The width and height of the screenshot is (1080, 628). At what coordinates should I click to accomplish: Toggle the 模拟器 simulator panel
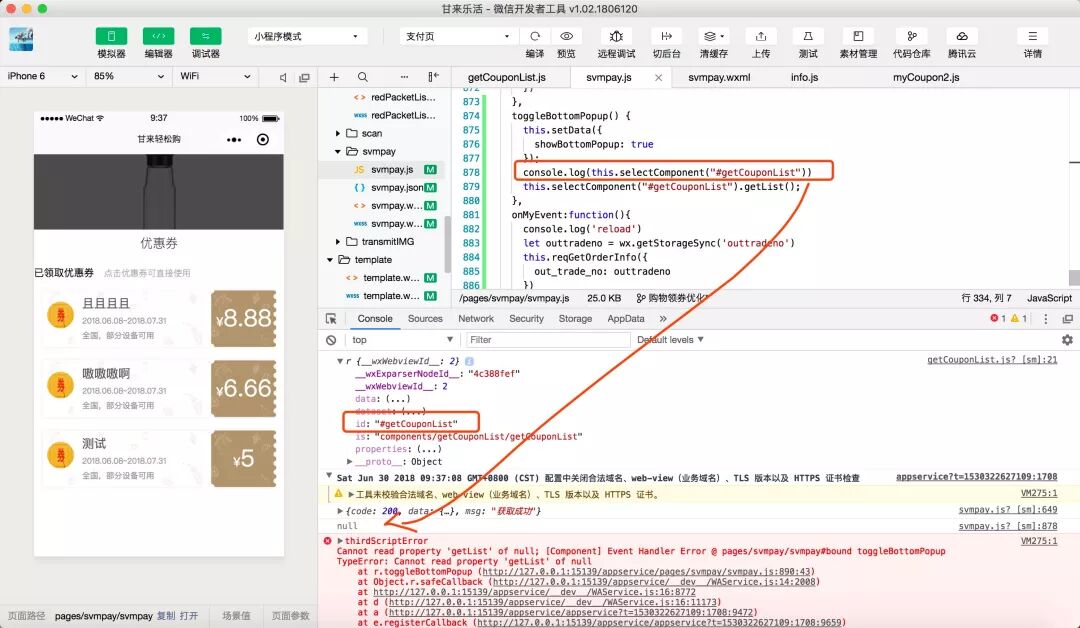pos(111,36)
